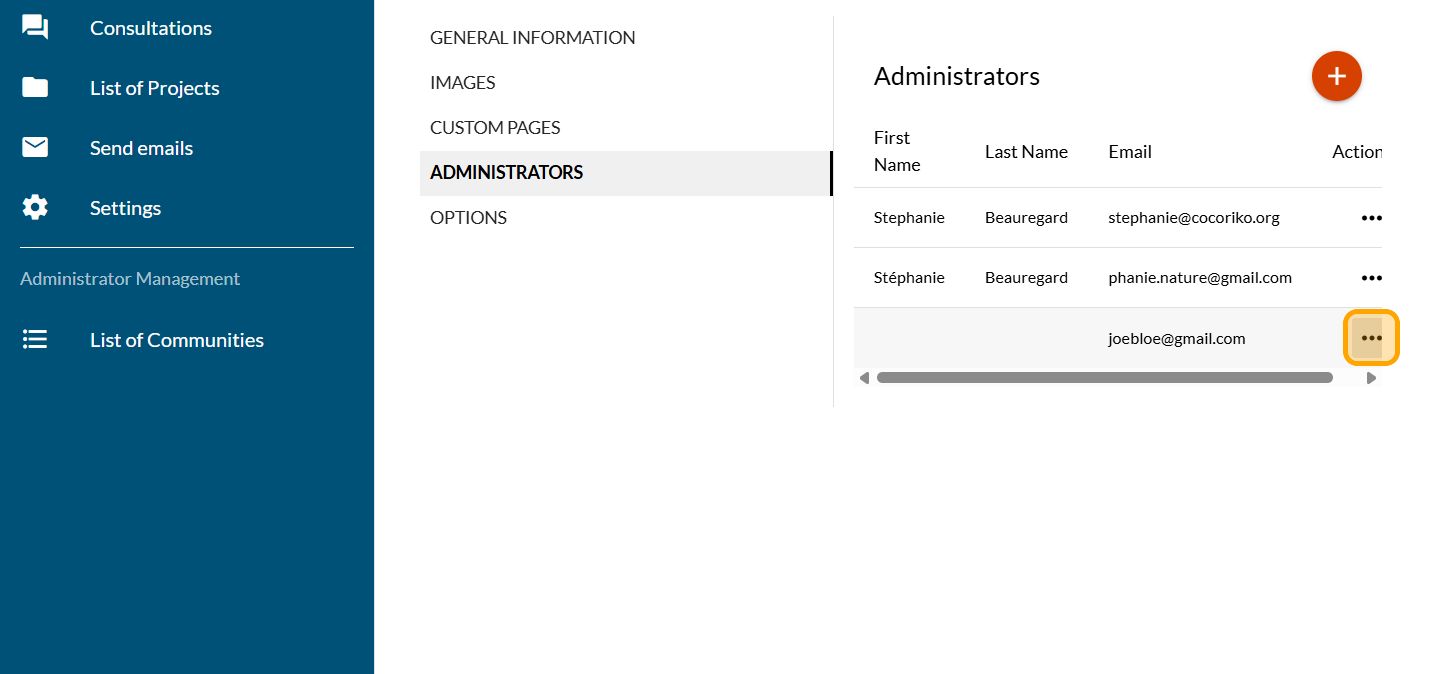Select the Options tab

point(468,218)
